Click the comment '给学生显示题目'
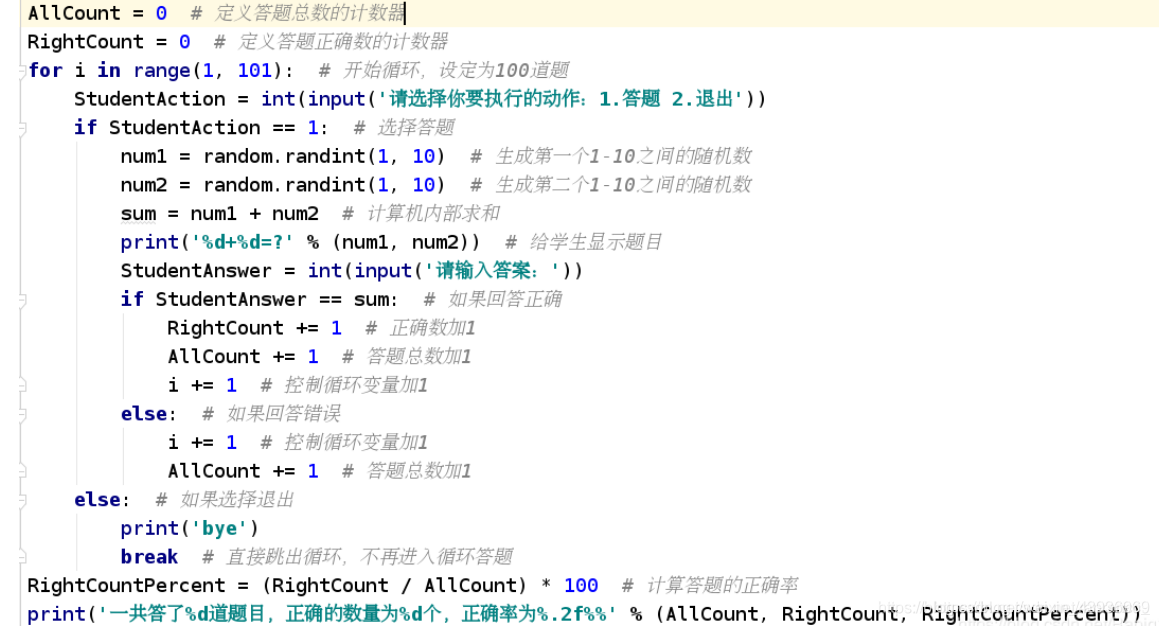This screenshot has height=626, width=1159. click(596, 242)
